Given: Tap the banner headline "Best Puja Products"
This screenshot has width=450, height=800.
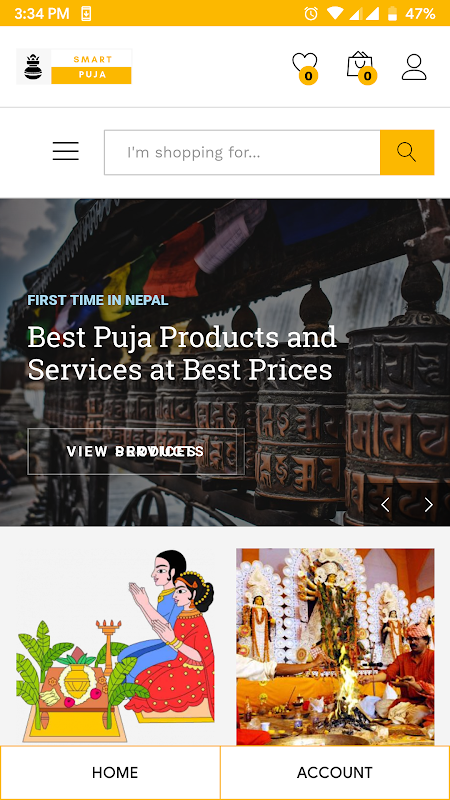Looking at the screenshot, I should coord(154,337).
